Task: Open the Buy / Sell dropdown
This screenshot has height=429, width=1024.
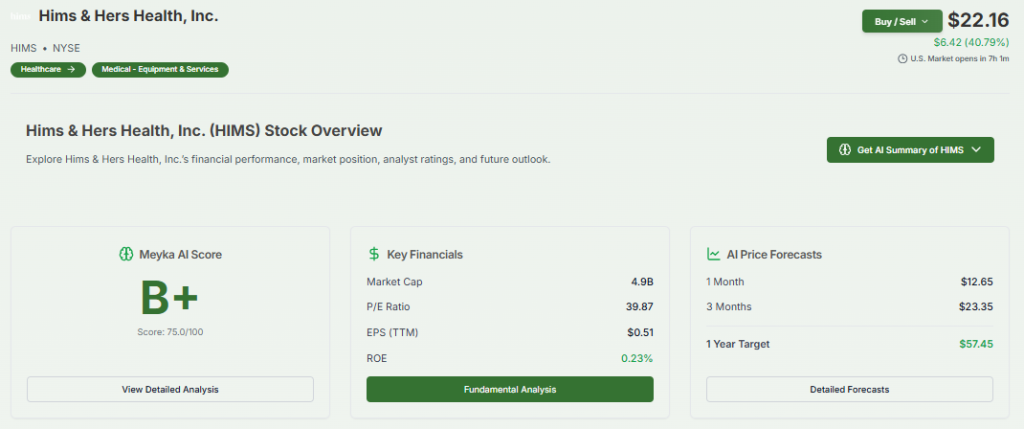Action: coord(902,22)
